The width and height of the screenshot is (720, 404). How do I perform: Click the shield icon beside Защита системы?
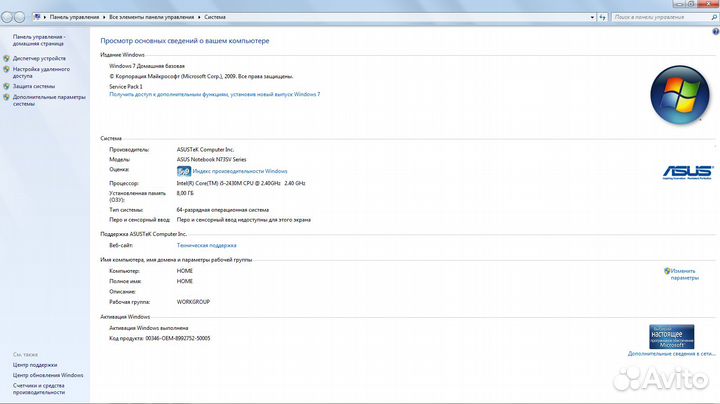[x=7, y=86]
